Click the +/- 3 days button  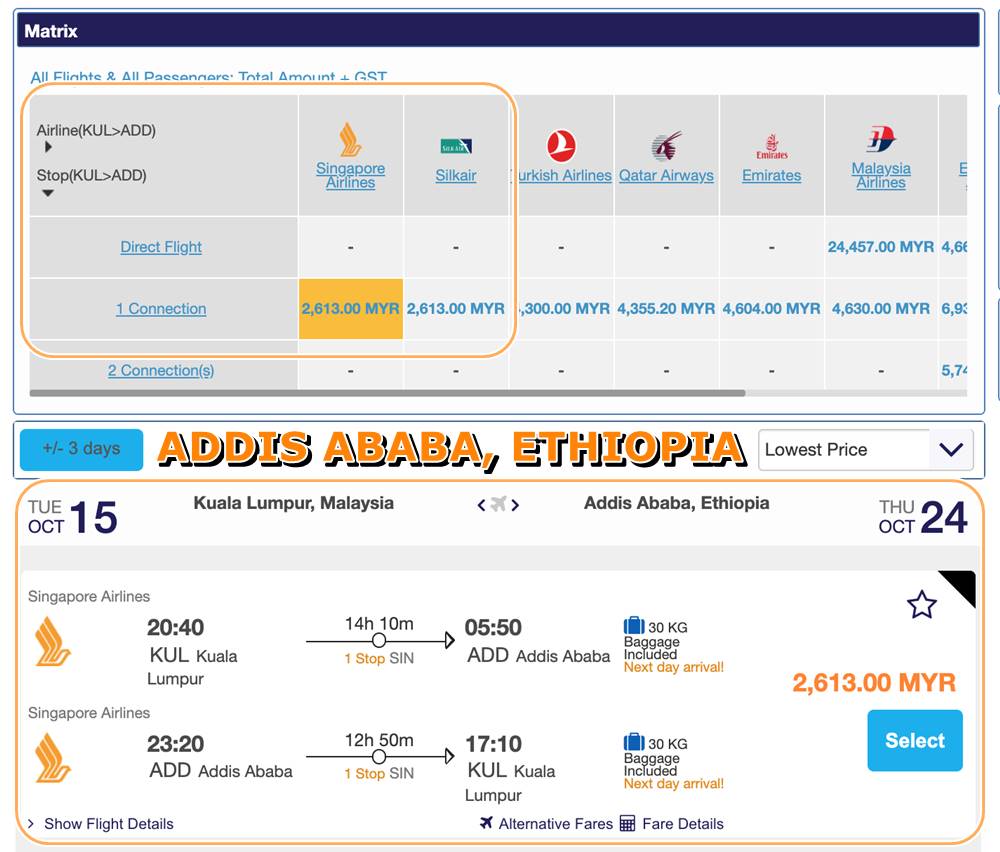tap(82, 449)
